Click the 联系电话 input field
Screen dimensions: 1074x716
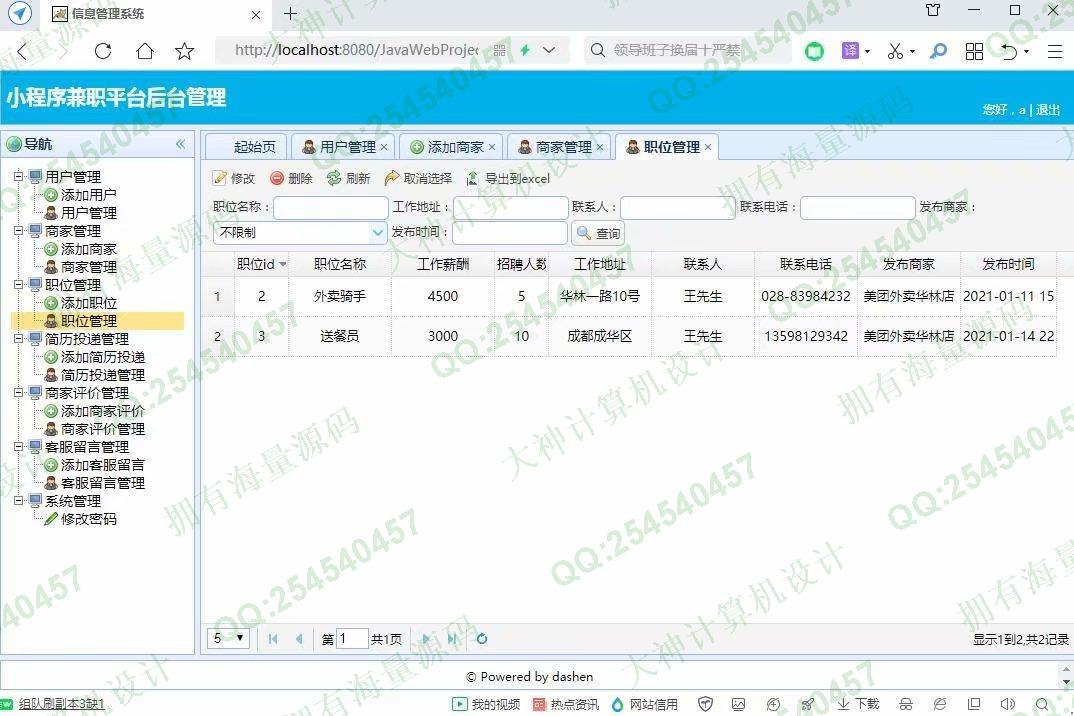[x=858, y=208]
